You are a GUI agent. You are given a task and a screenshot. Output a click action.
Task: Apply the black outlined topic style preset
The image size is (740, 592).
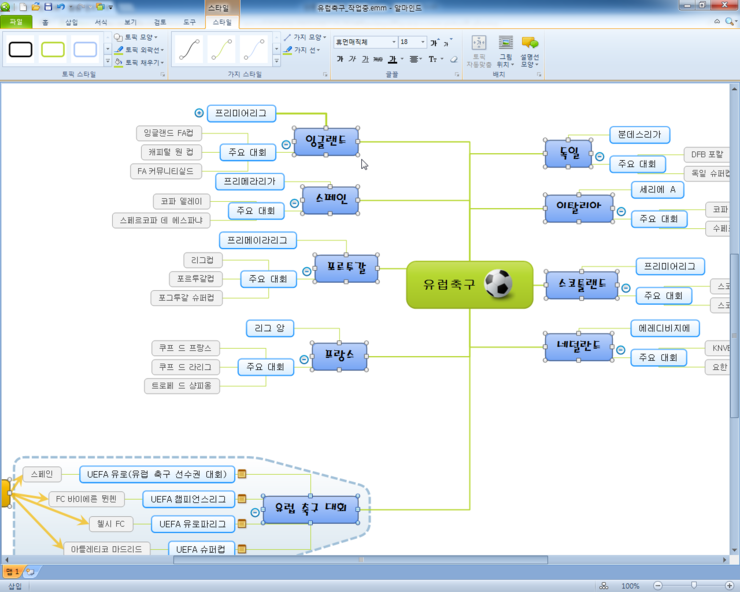[x=21, y=49]
